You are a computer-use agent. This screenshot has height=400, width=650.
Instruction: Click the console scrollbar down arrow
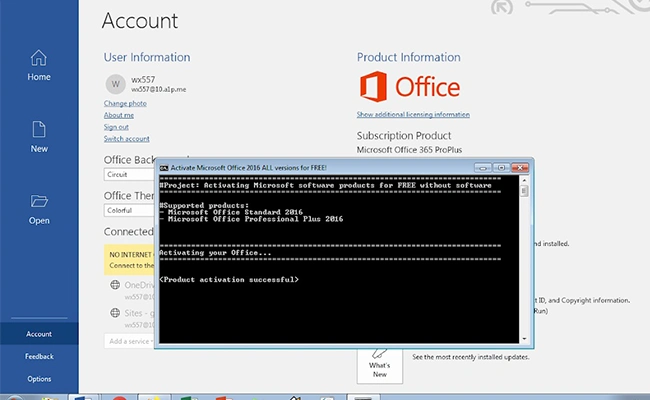point(524,339)
